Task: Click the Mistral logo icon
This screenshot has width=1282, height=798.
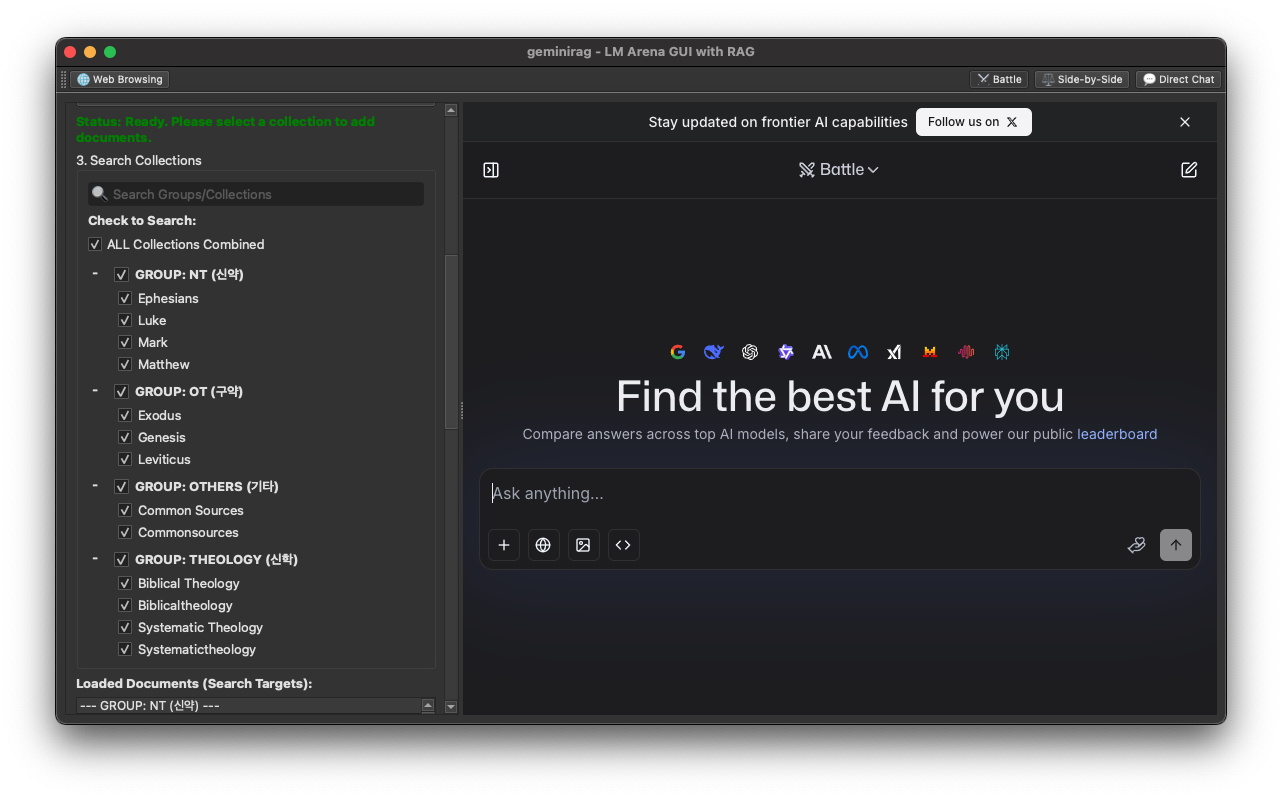Action: 930,352
